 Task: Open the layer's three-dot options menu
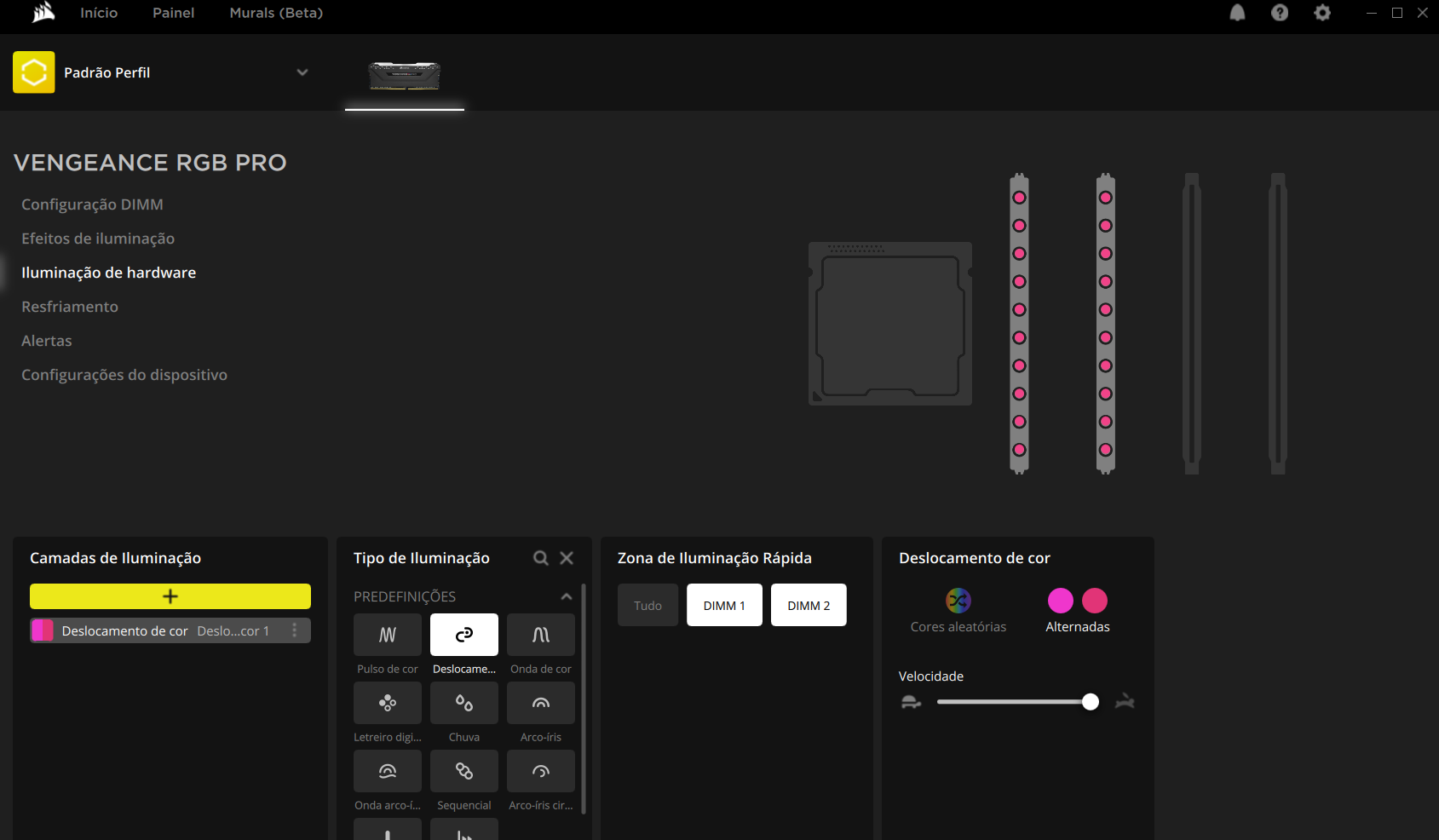point(295,630)
